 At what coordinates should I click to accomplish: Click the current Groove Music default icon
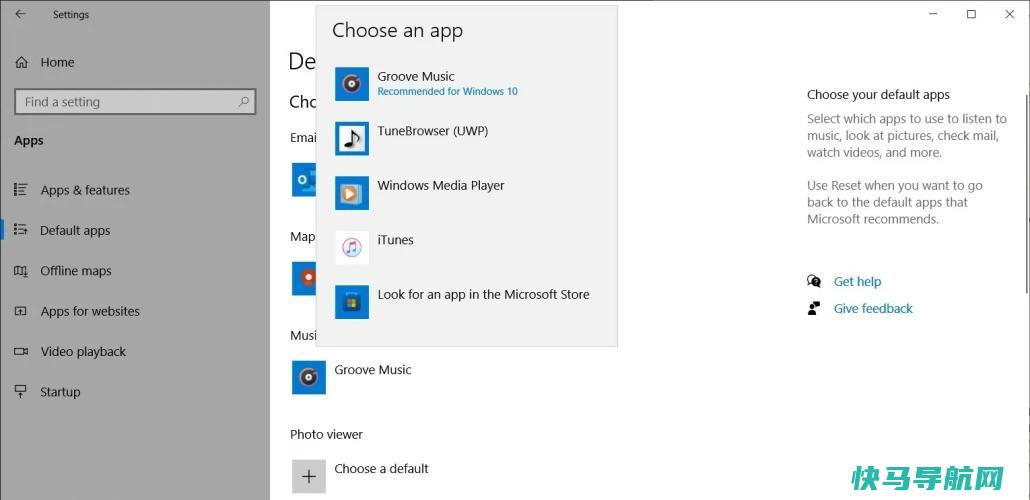point(309,377)
